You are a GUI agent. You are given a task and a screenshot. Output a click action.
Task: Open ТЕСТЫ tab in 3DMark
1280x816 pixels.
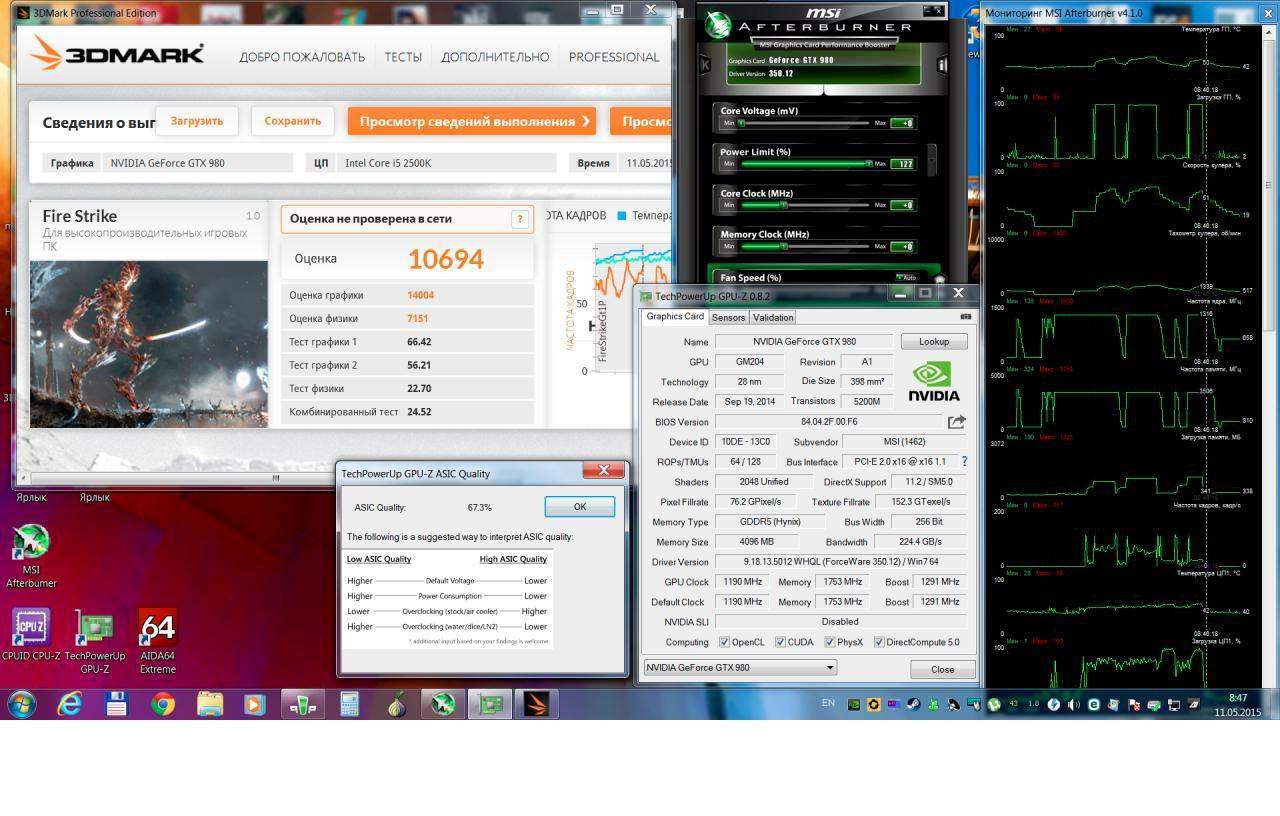tap(403, 57)
